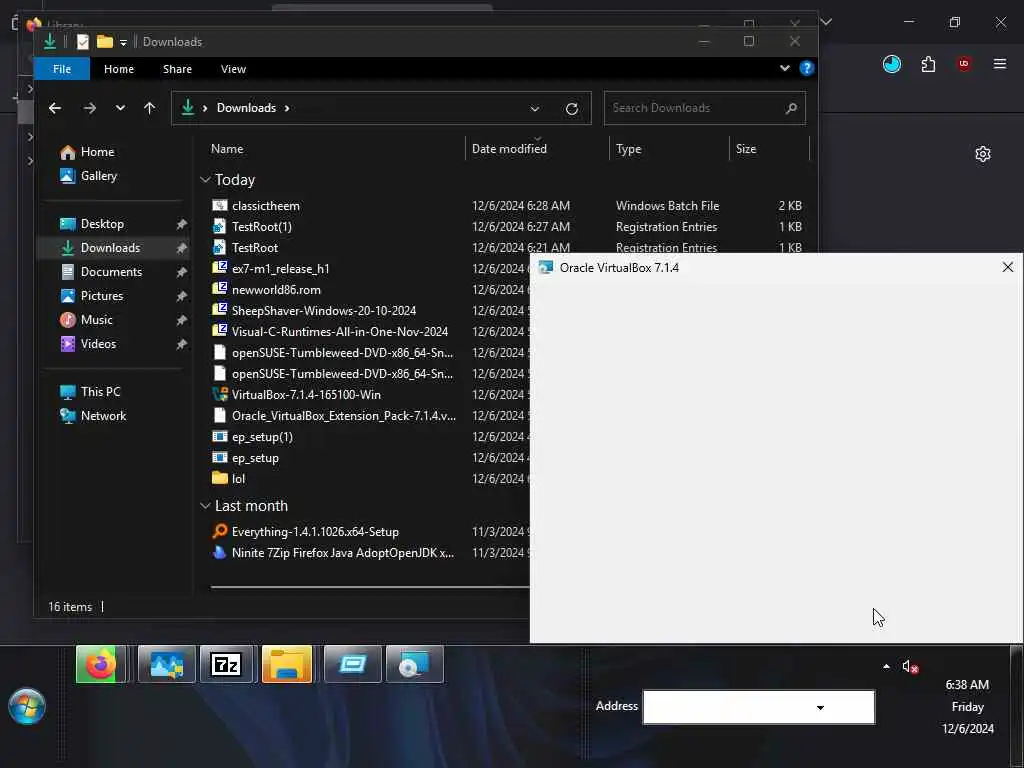Open Explorer help question mark icon

click(807, 68)
